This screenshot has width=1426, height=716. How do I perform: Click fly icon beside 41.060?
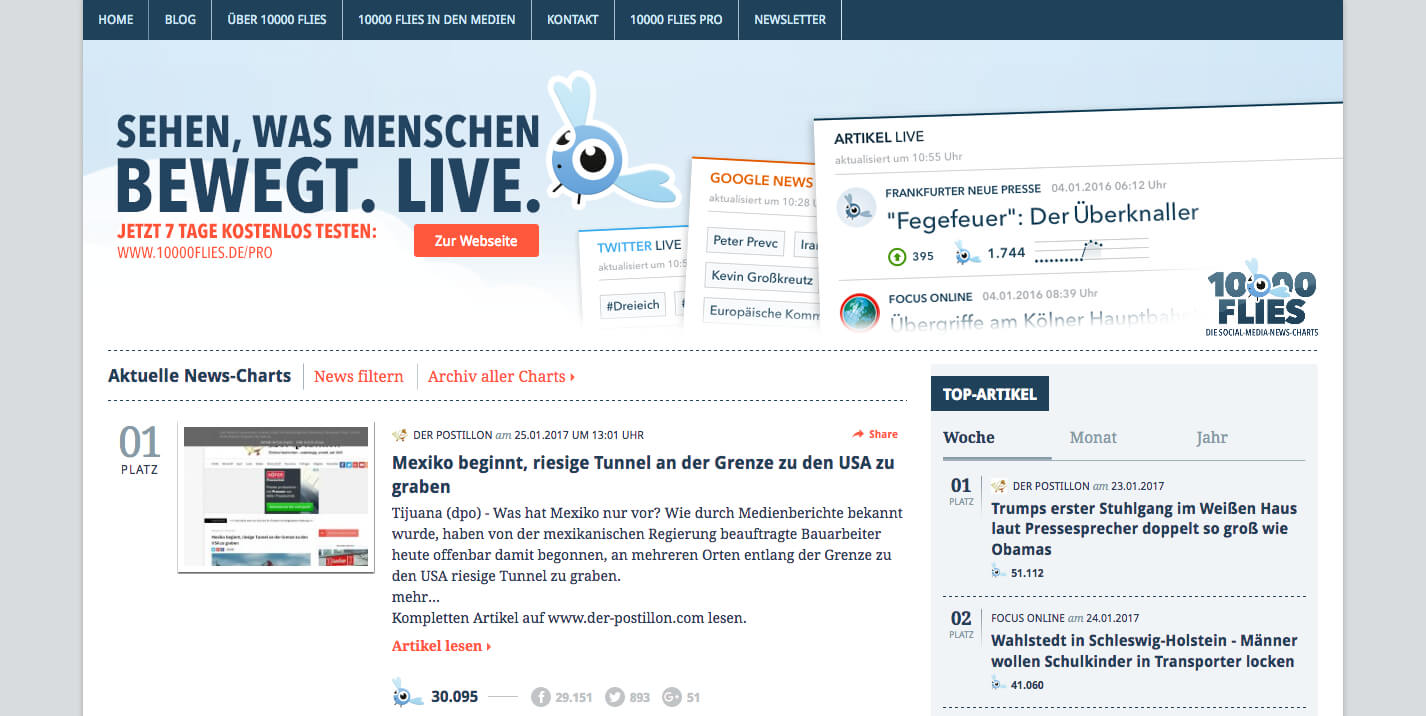(x=998, y=684)
